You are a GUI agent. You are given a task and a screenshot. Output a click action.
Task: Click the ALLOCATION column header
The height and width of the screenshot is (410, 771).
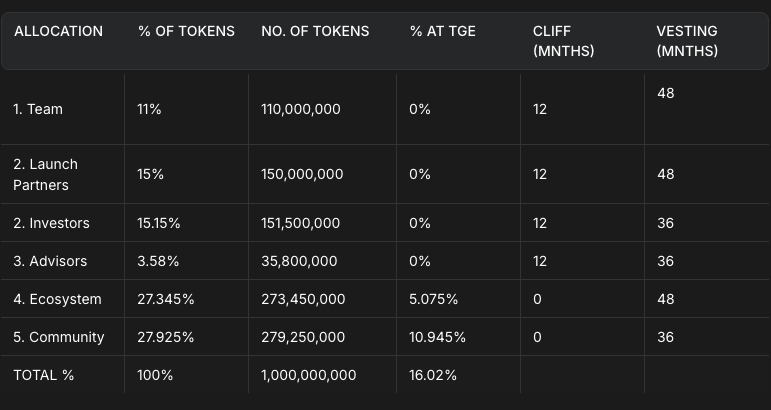click(x=58, y=31)
